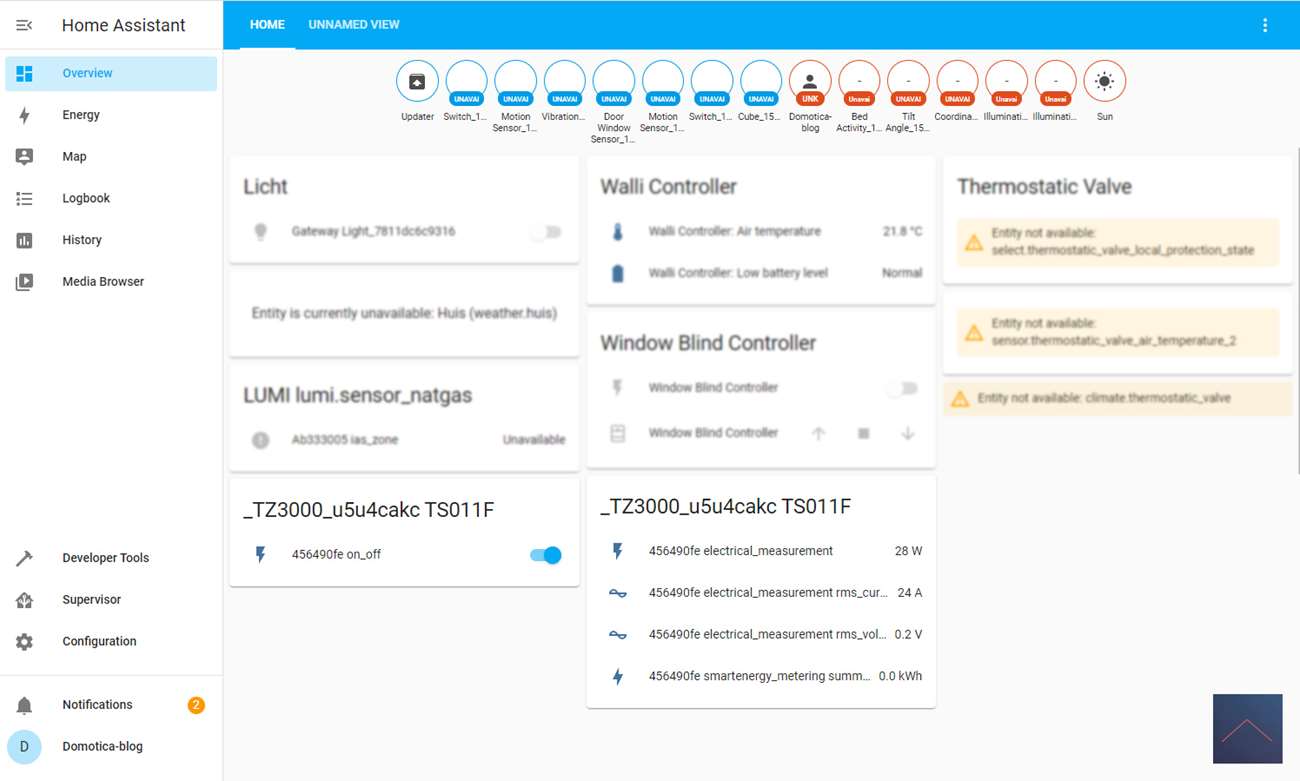This screenshot has height=781, width=1300.
Task: Open the three-dot overflow menu
Action: (1265, 25)
